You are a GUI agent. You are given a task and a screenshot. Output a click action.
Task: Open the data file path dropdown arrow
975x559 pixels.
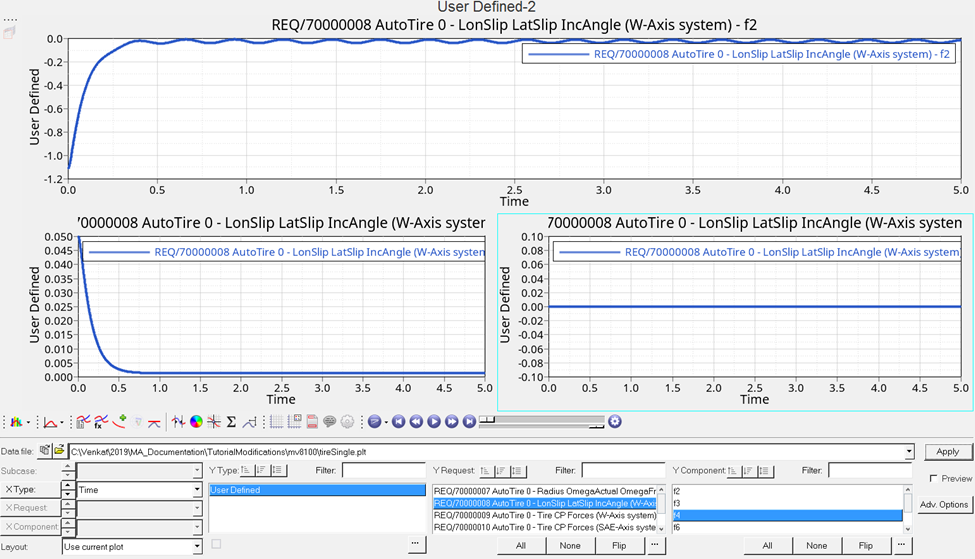point(908,452)
